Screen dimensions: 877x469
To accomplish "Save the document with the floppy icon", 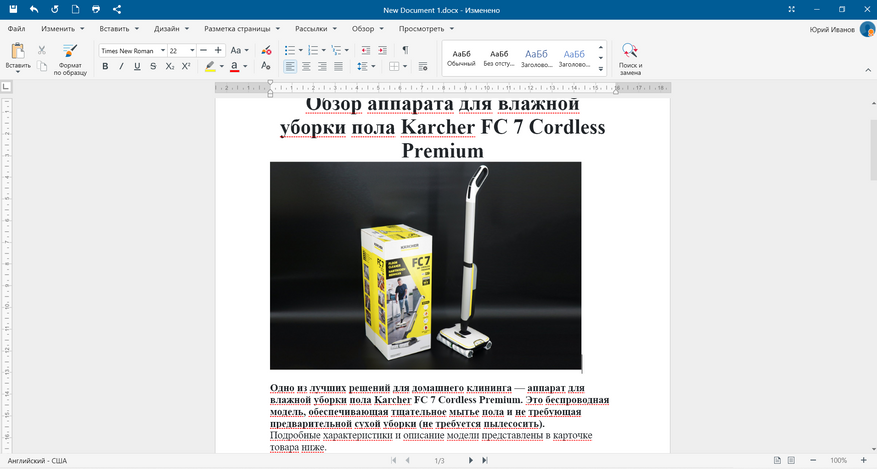I will pos(13,9).
